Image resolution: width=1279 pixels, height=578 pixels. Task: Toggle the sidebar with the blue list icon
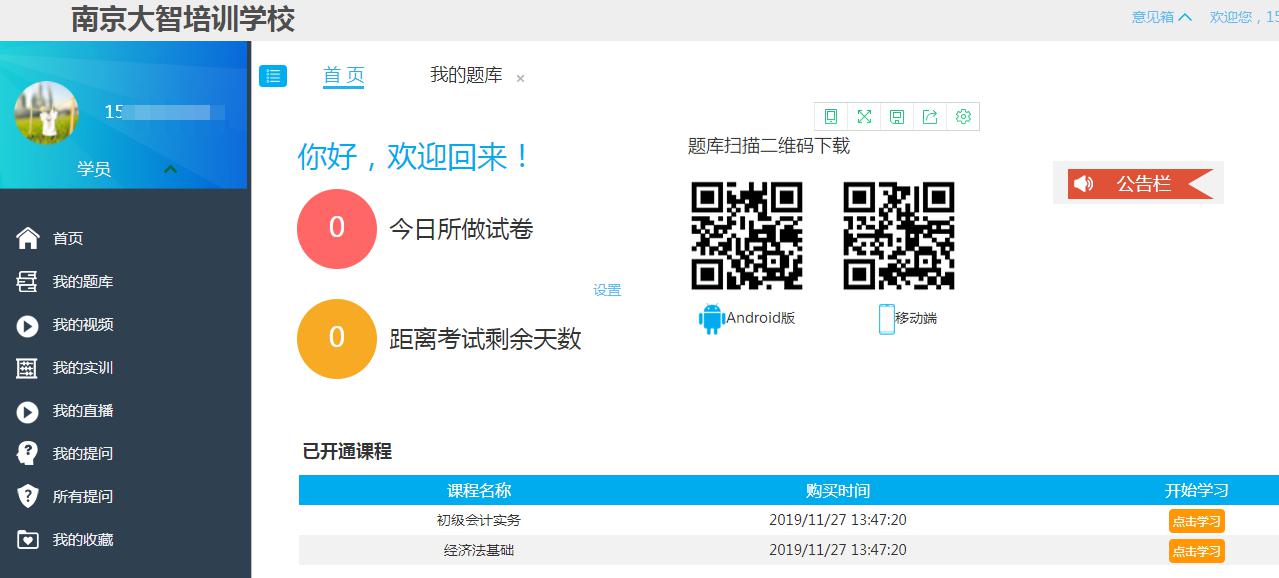(273, 76)
